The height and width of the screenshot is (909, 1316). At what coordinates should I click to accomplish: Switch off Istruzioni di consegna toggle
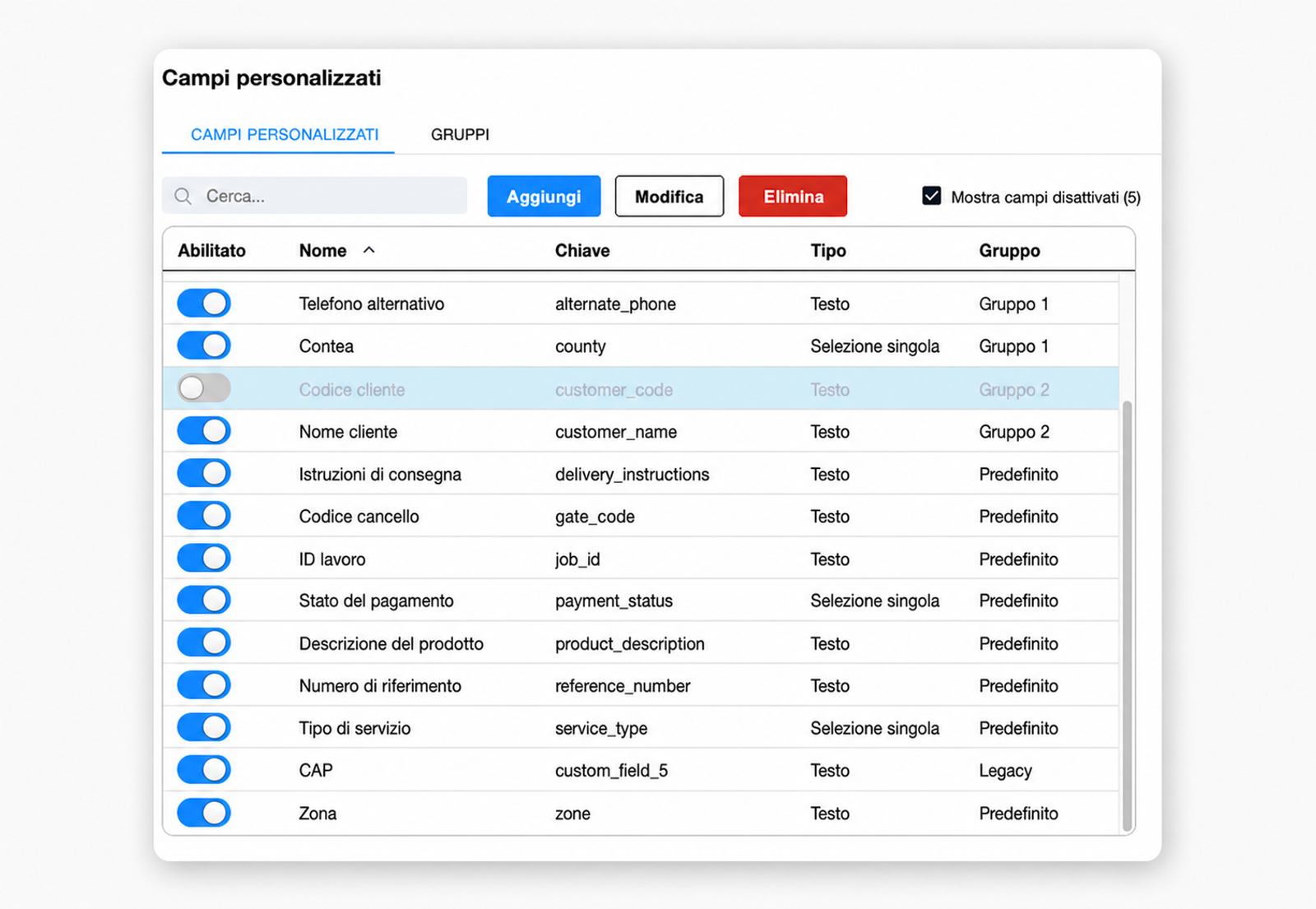pos(204,473)
